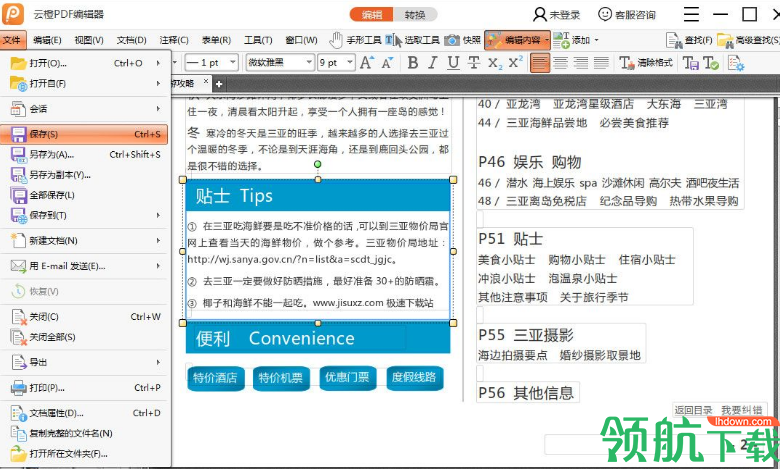Choose Send by E-mail menu item
The width and height of the screenshot is (780, 469).
[85, 266]
